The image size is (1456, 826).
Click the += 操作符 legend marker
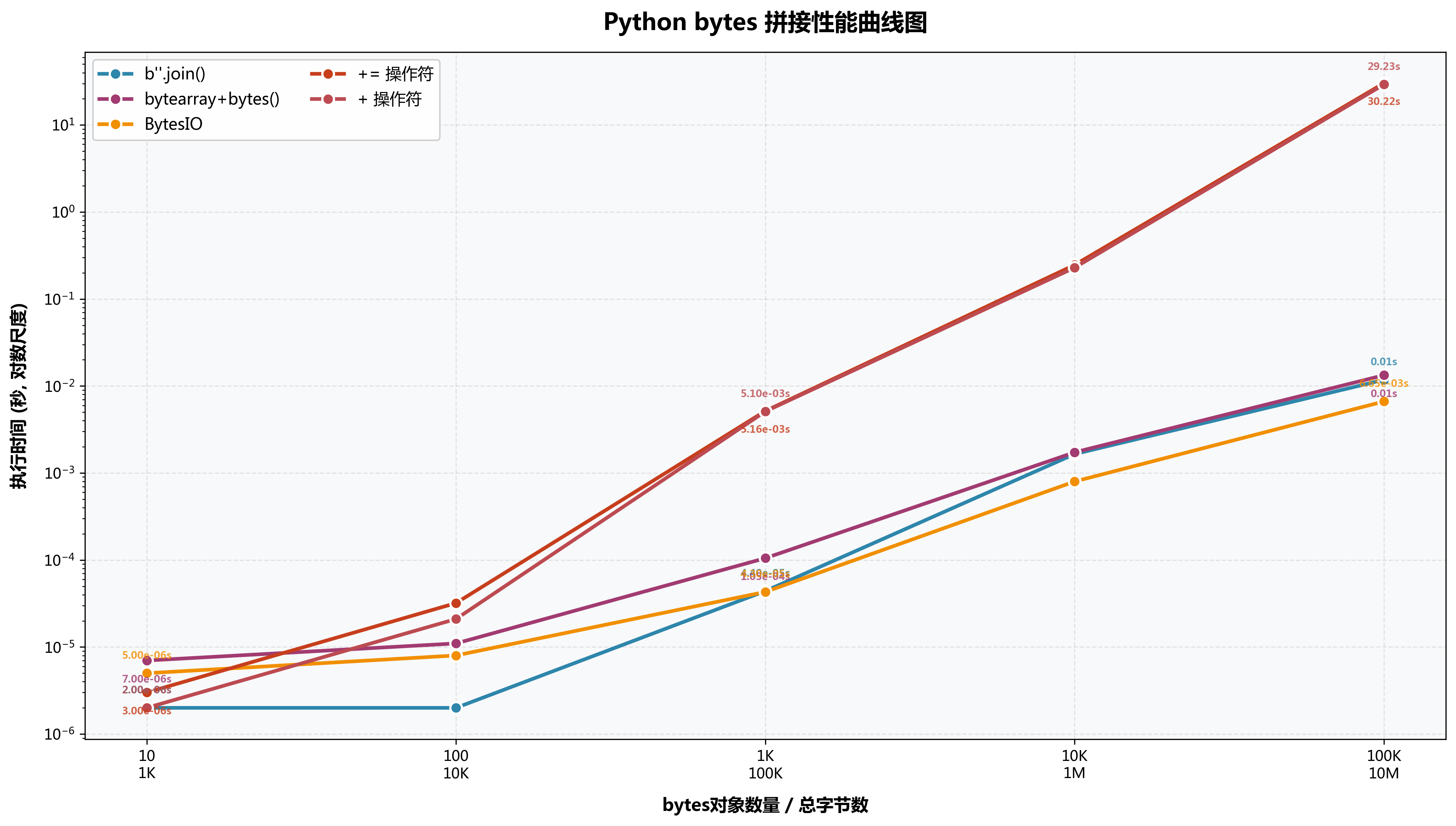coord(328,74)
